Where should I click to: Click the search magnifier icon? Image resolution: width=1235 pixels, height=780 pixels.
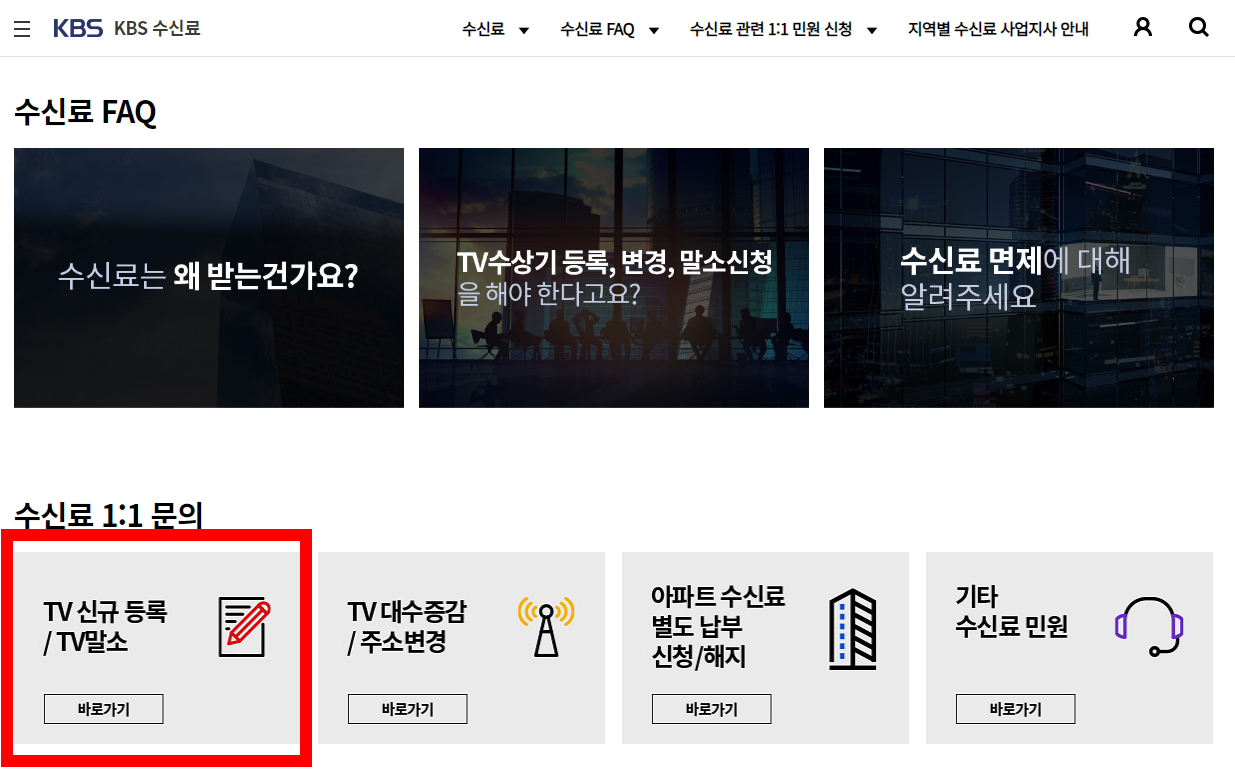click(x=1198, y=27)
